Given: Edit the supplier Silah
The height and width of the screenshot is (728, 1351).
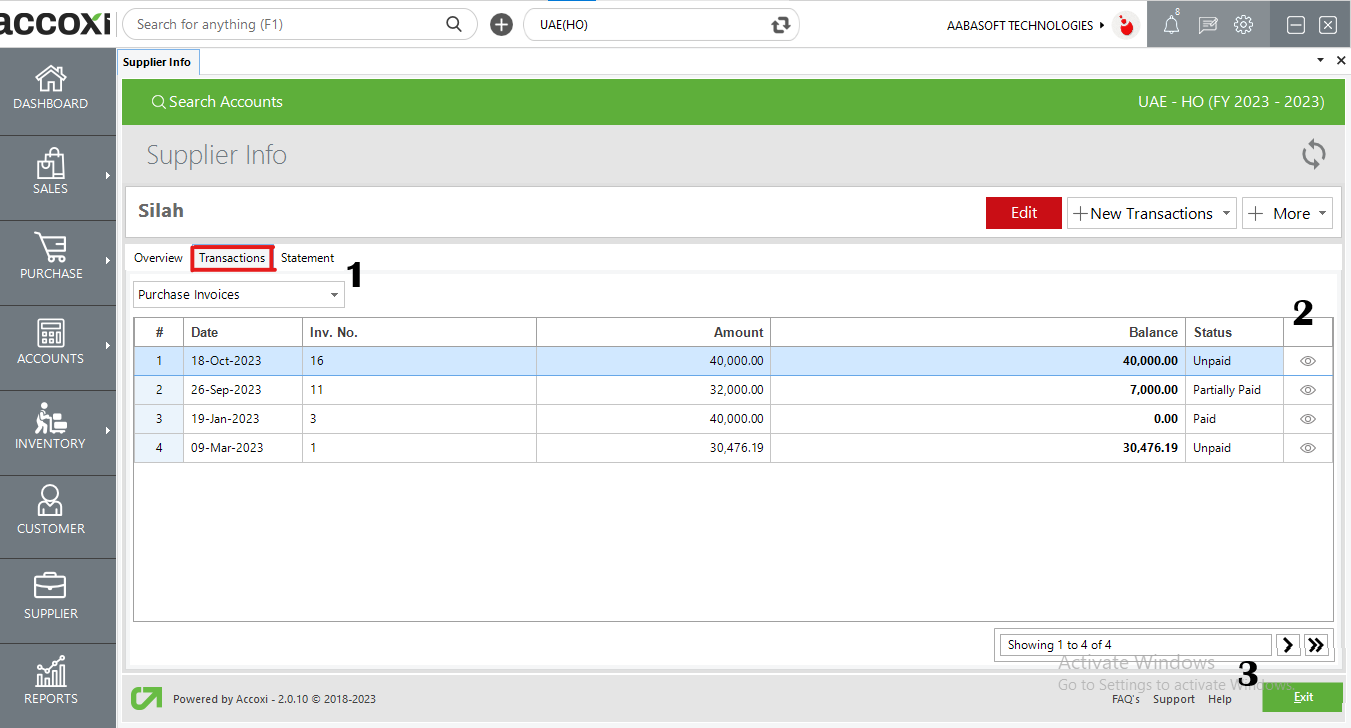Looking at the screenshot, I should [1023, 213].
